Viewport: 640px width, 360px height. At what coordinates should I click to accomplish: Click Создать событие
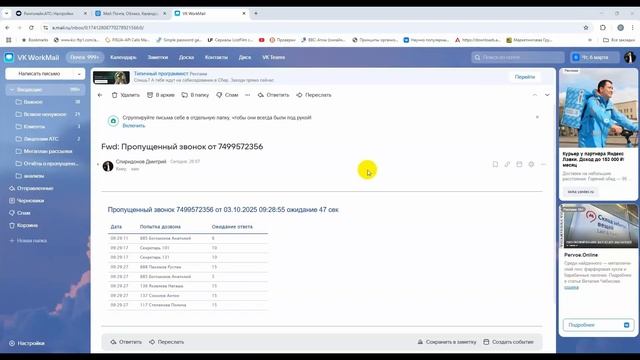click(x=509, y=342)
